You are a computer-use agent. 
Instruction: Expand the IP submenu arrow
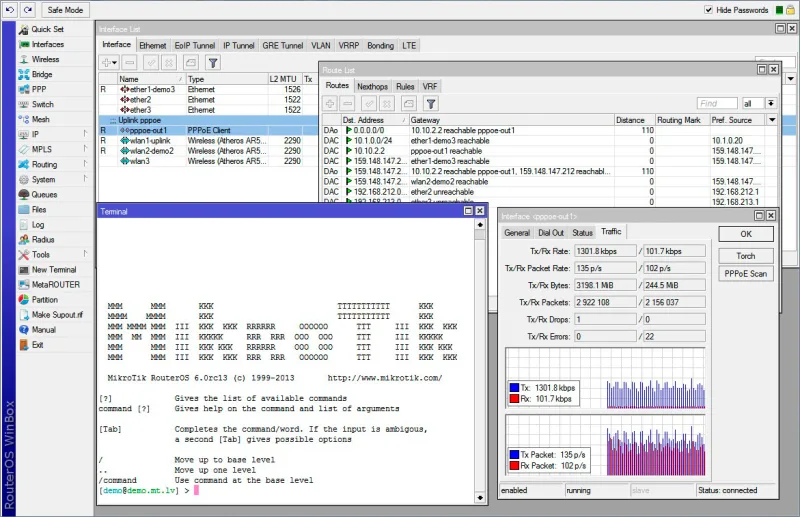pyautogui.click(x=85, y=134)
